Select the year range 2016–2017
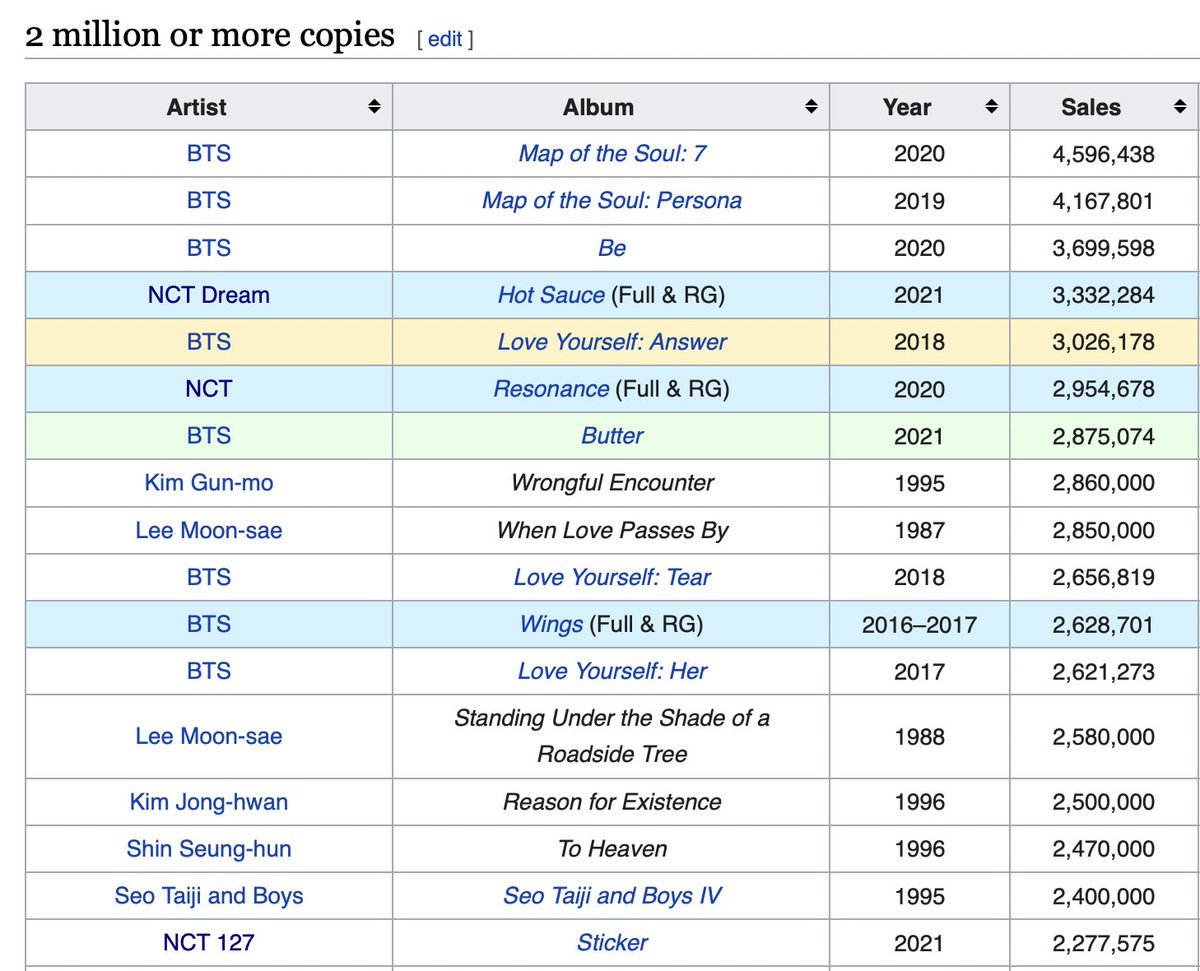1200x971 pixels. [x=919, y=624]
